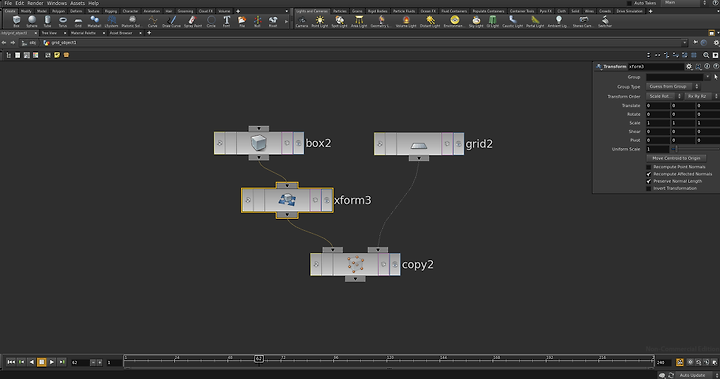The height and width of the screenshot is (379, 720).
Task: Select the Circle shelf tool
Action: (x=211, y=21)
